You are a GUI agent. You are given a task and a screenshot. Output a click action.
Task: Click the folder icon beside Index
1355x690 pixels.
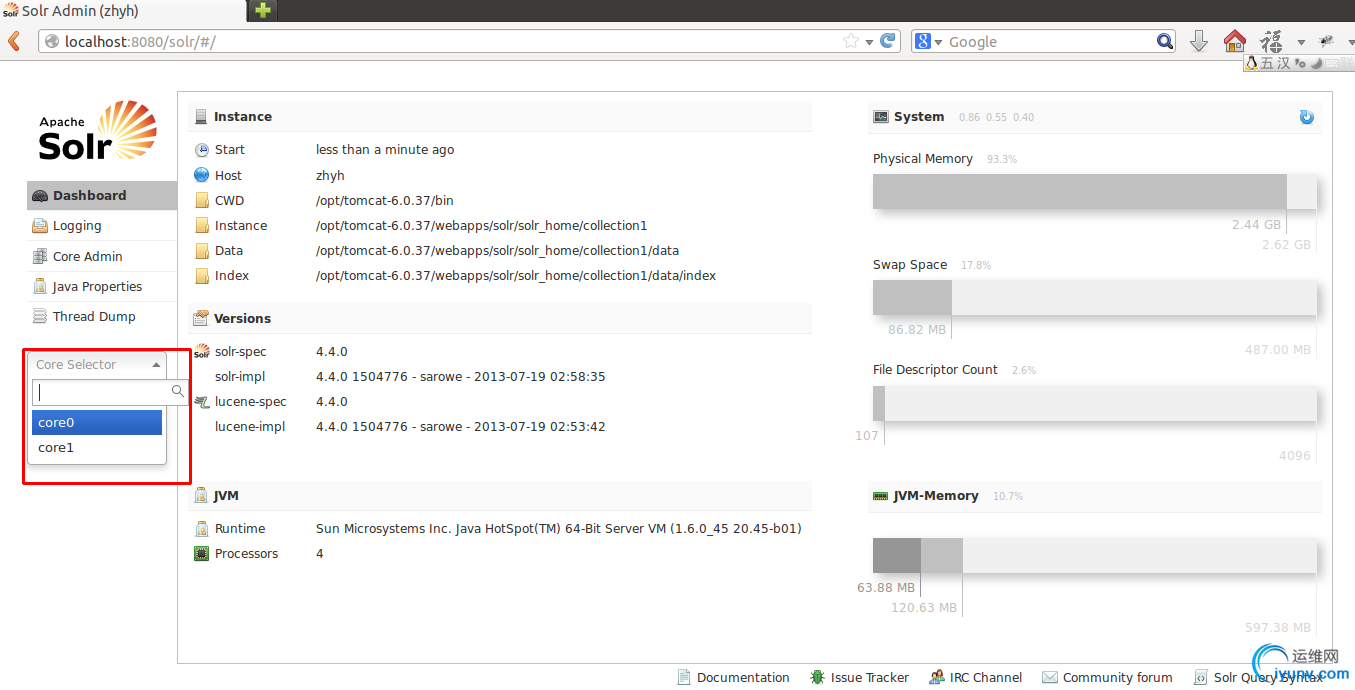tap(202, 275)
